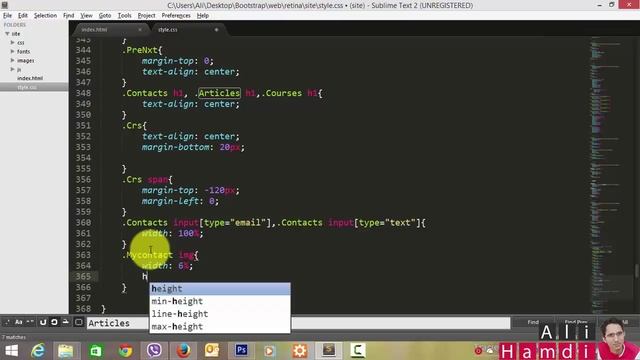
Task: Click the unsaved dot on style.css tab
Action: (216, 29)
